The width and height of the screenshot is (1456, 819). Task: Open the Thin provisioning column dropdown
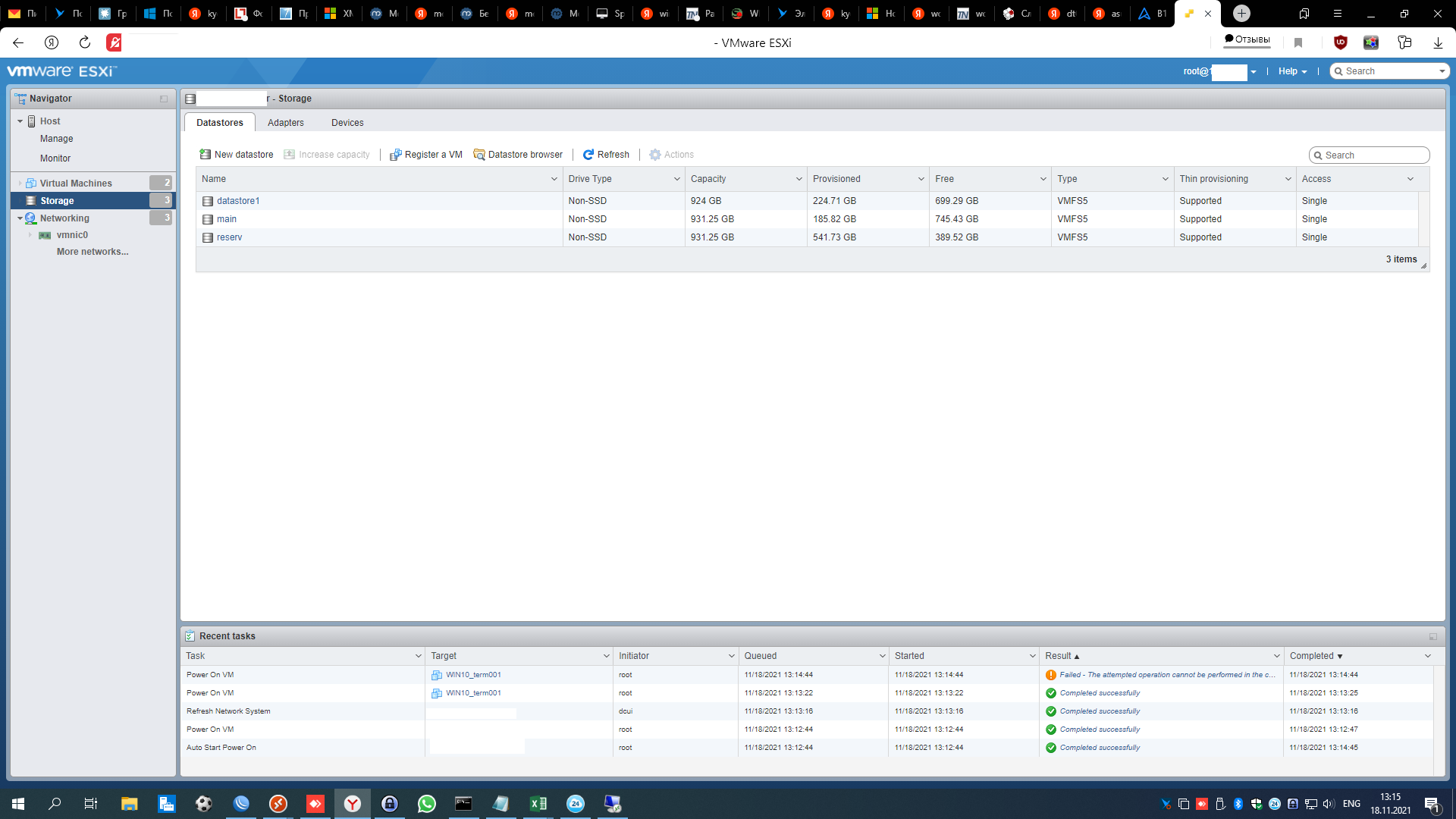point(1288,179)
